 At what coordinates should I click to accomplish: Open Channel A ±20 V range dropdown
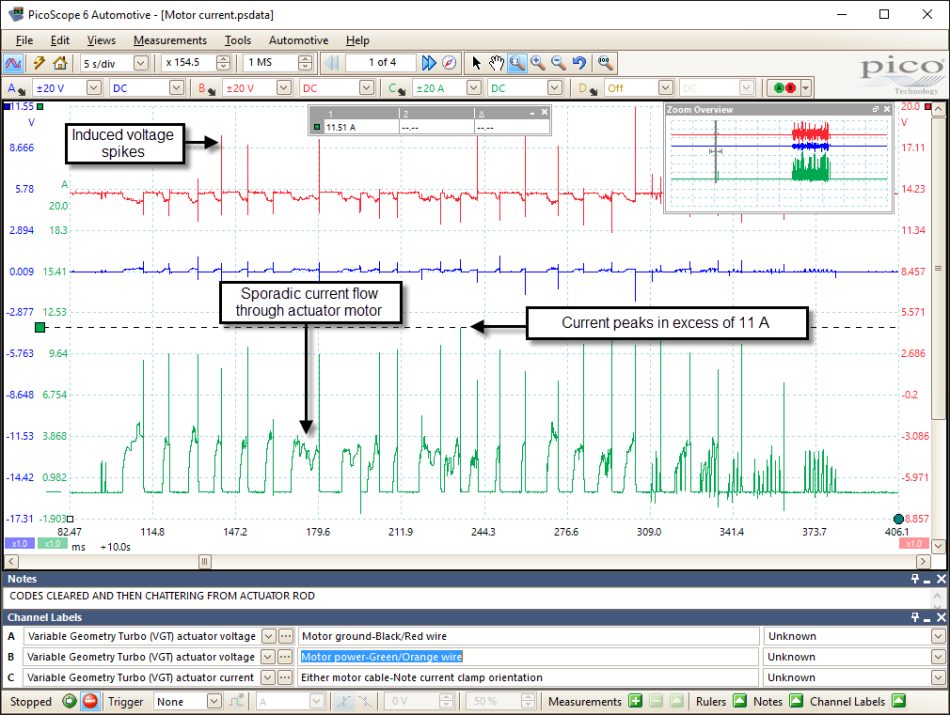pyautogui.click(x=93, y=88)
